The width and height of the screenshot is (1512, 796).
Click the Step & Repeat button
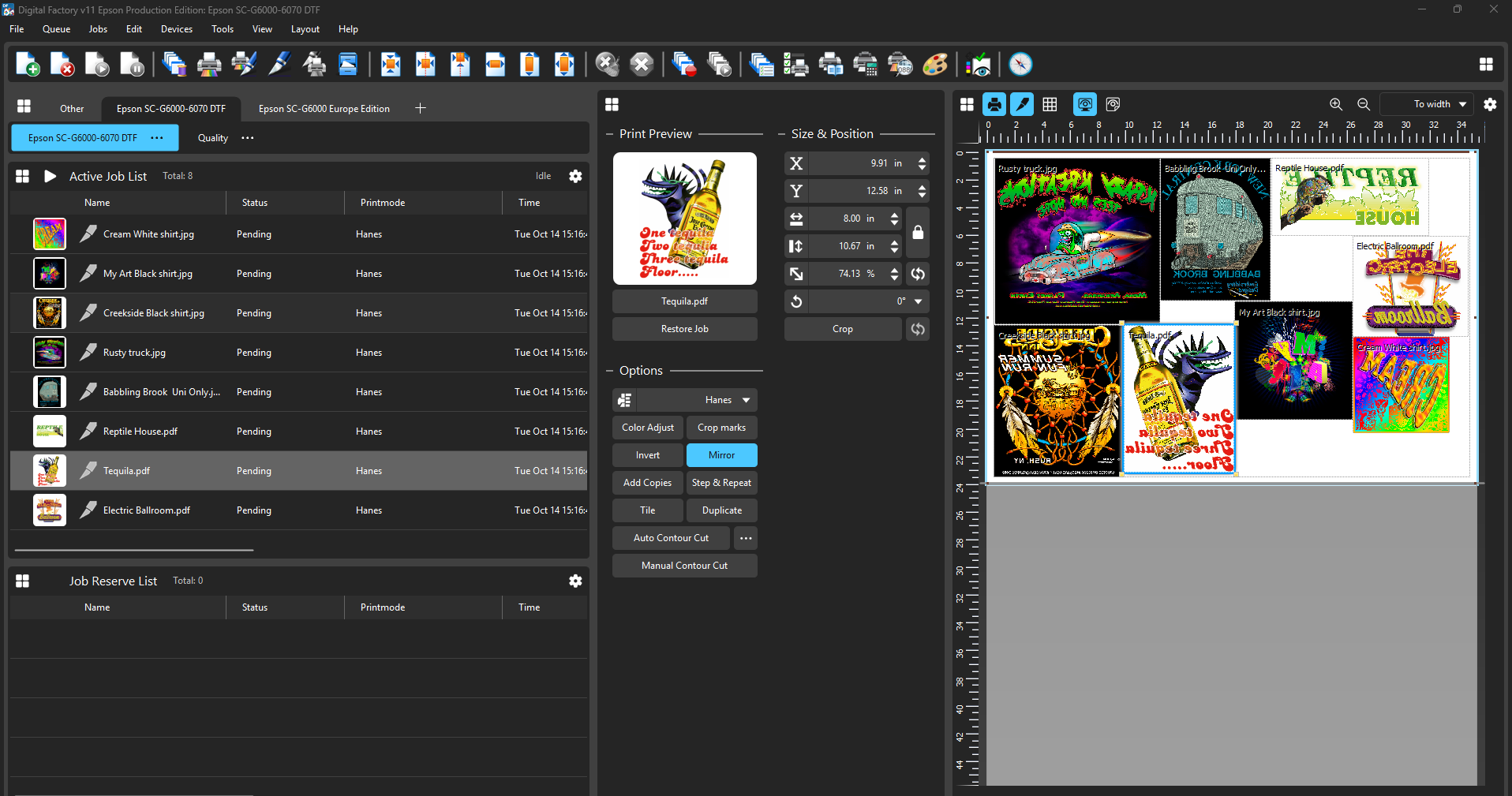(721, 483)
